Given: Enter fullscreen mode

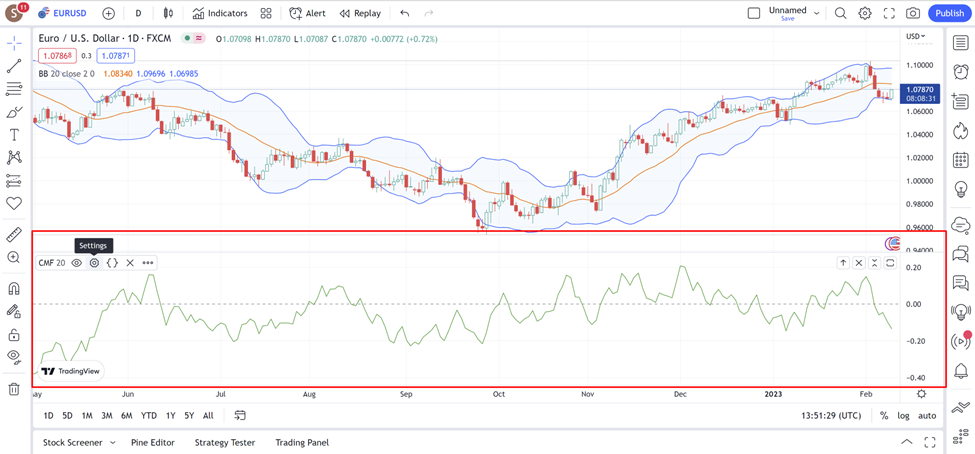Looking at the screenshot, I should tap(889, 13).
